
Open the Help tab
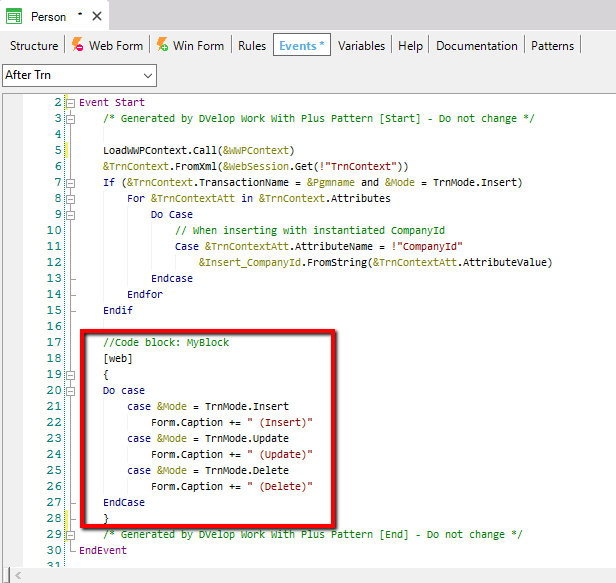click(410, 46)
